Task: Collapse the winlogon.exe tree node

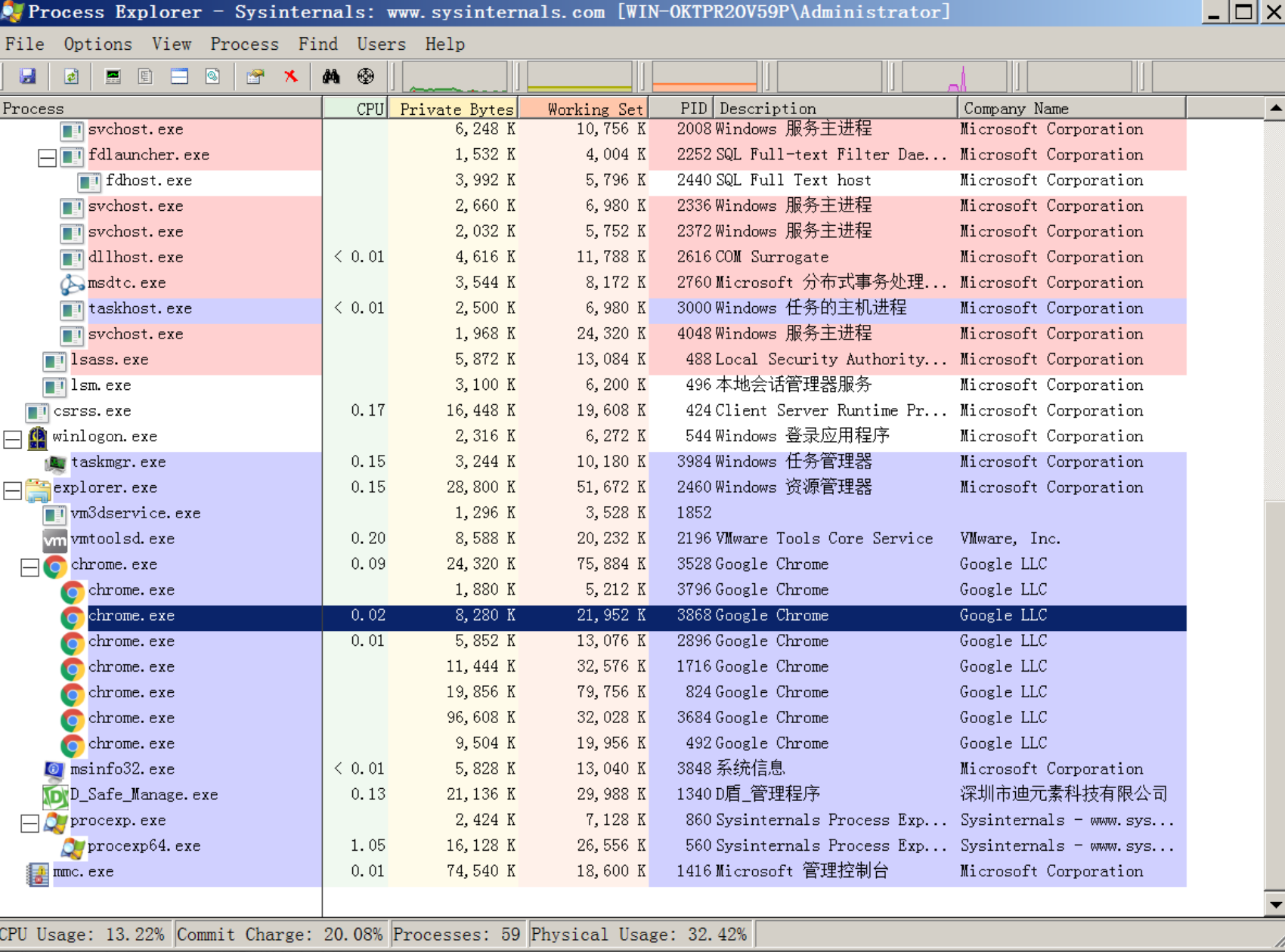Action: click(12, 440)
